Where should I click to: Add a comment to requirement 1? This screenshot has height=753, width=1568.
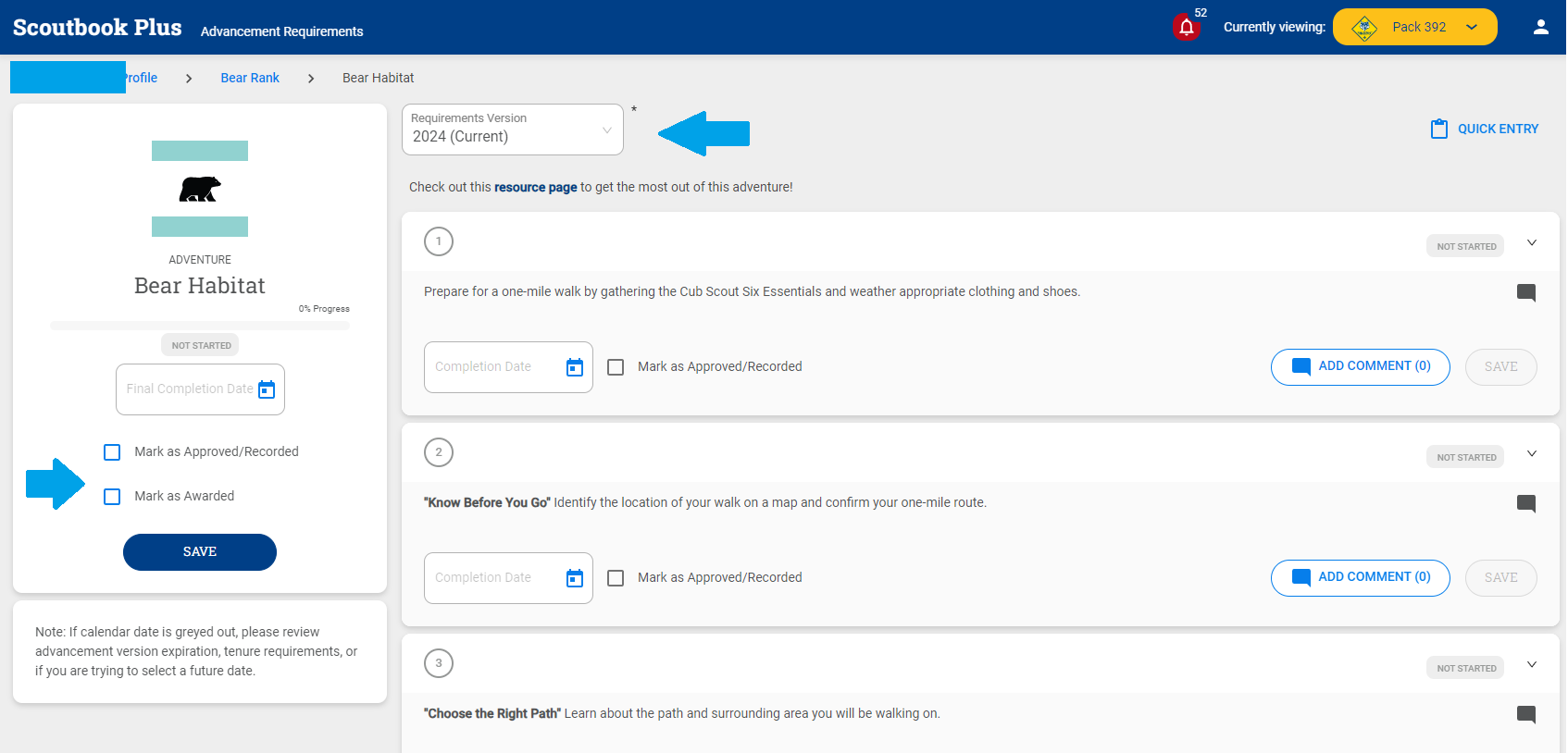tap(1361, 367)
